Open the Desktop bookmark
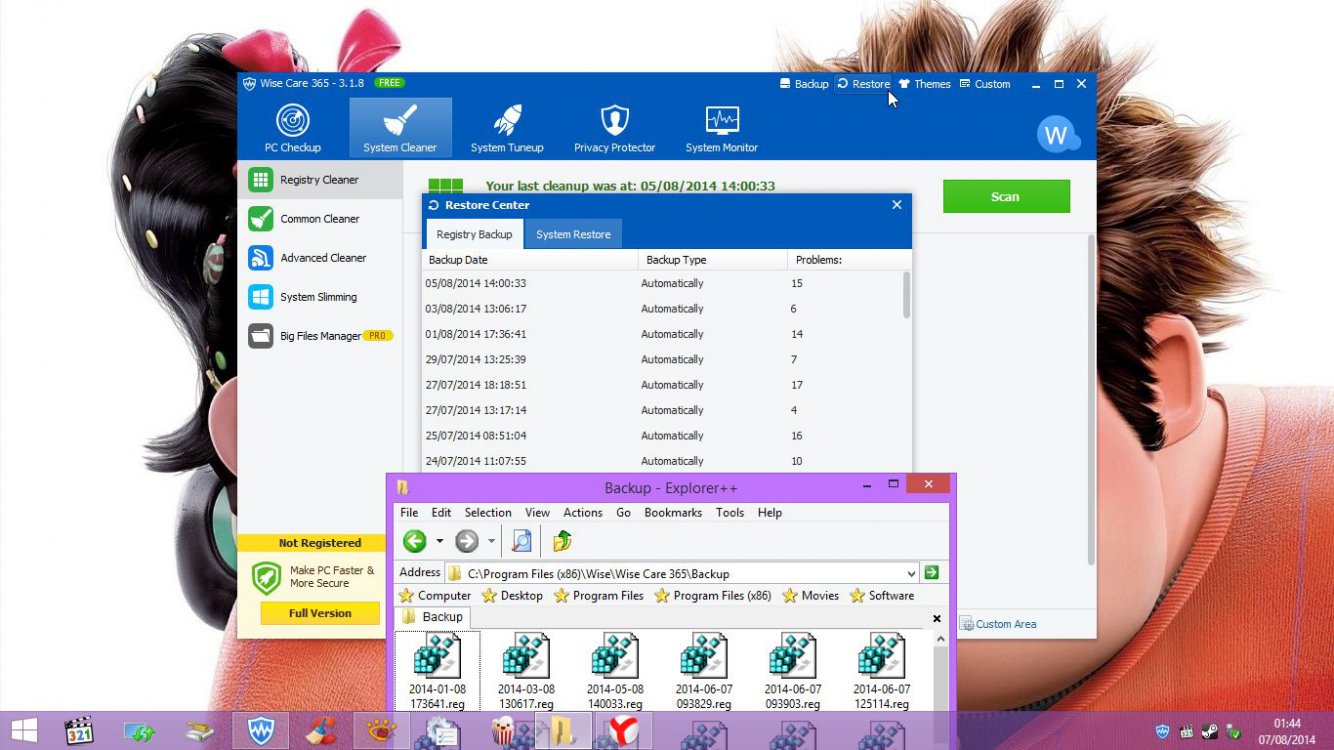The width and height of the screenshot is (1334, 750). [x=512, y=595]
